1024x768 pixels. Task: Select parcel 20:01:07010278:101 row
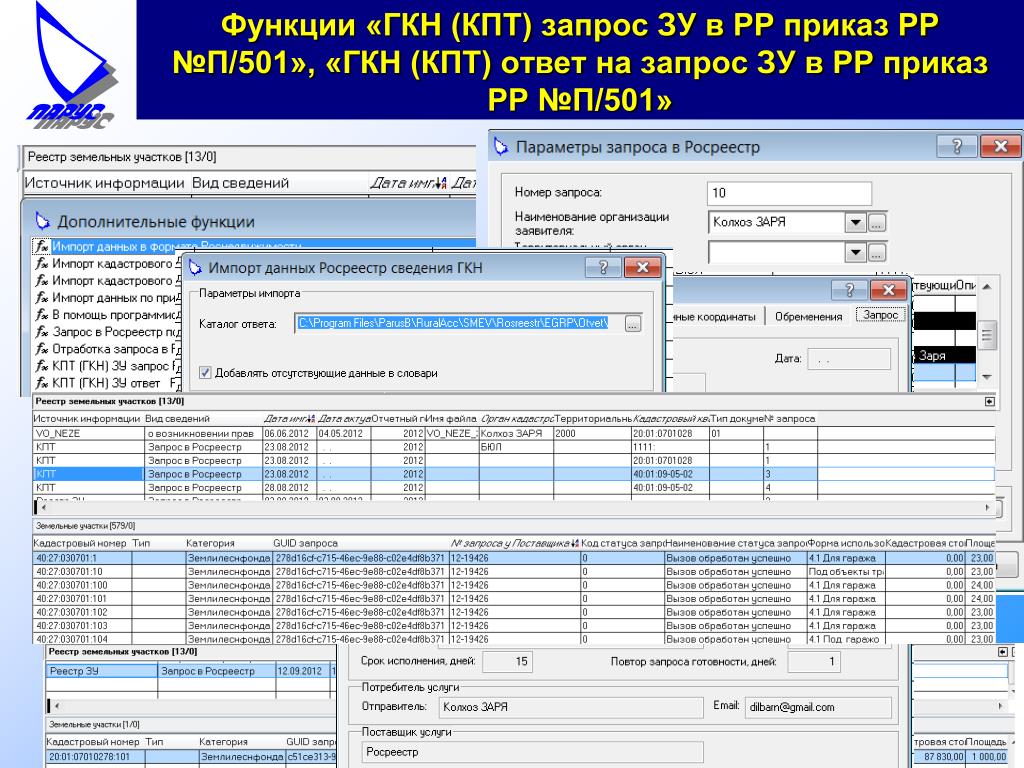point(191,757)
